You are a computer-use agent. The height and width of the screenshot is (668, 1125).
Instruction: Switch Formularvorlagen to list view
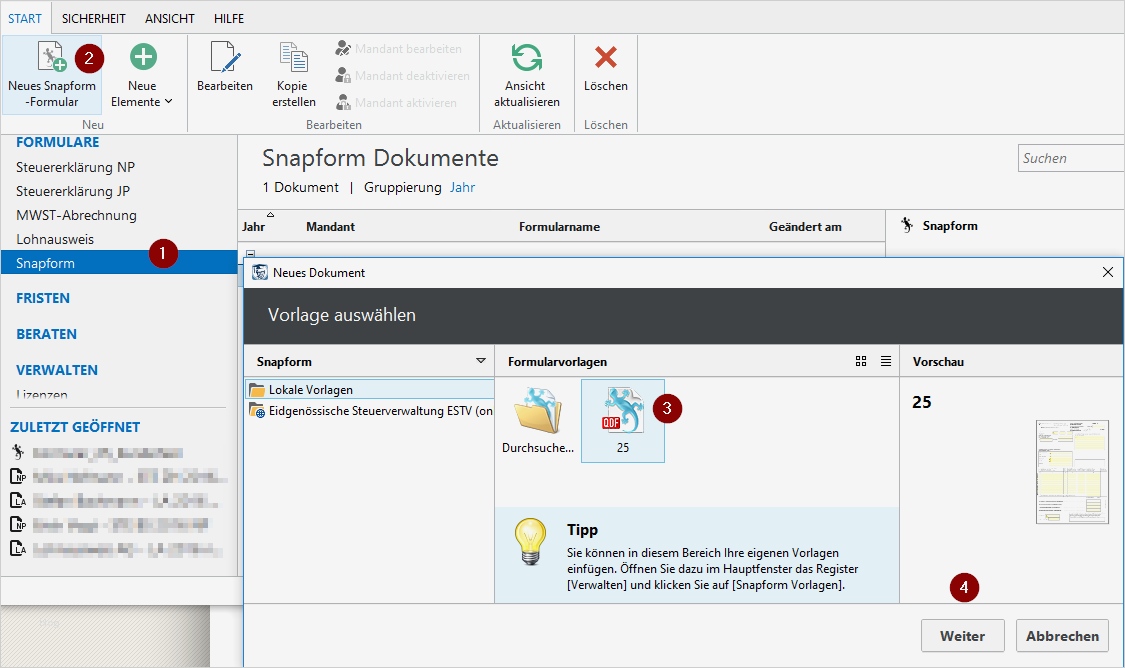[x=886, y=361]
